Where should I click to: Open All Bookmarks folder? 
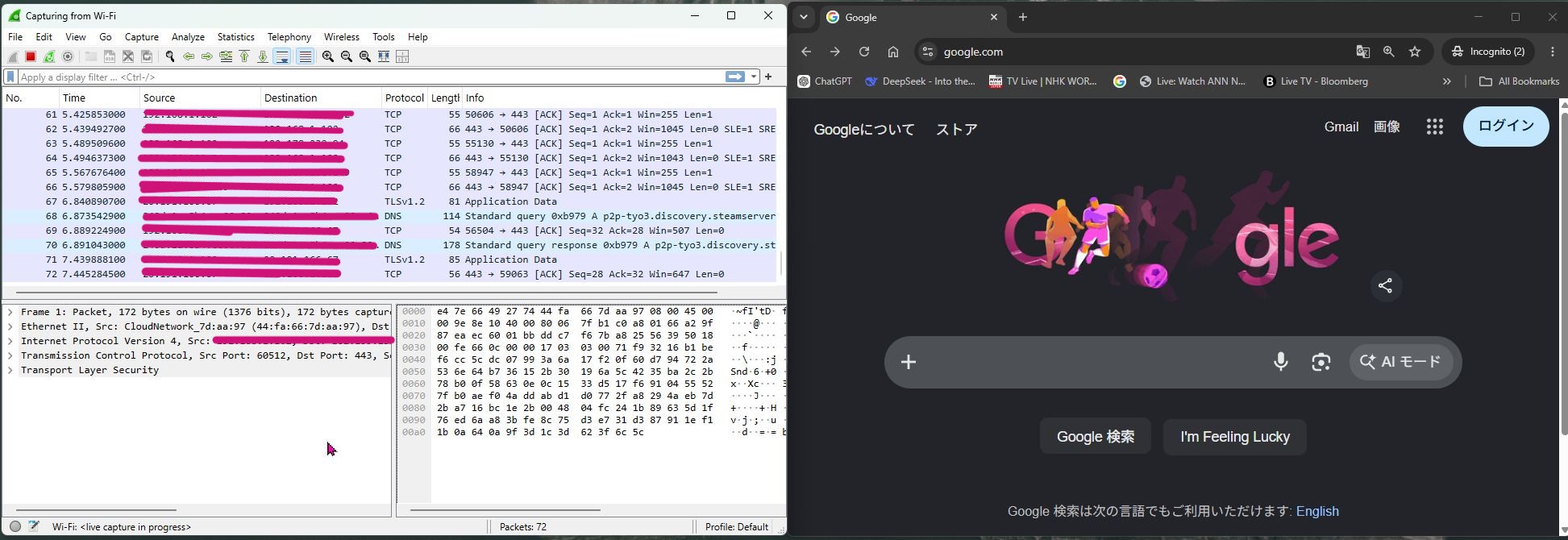click(x=1520, y=81)
